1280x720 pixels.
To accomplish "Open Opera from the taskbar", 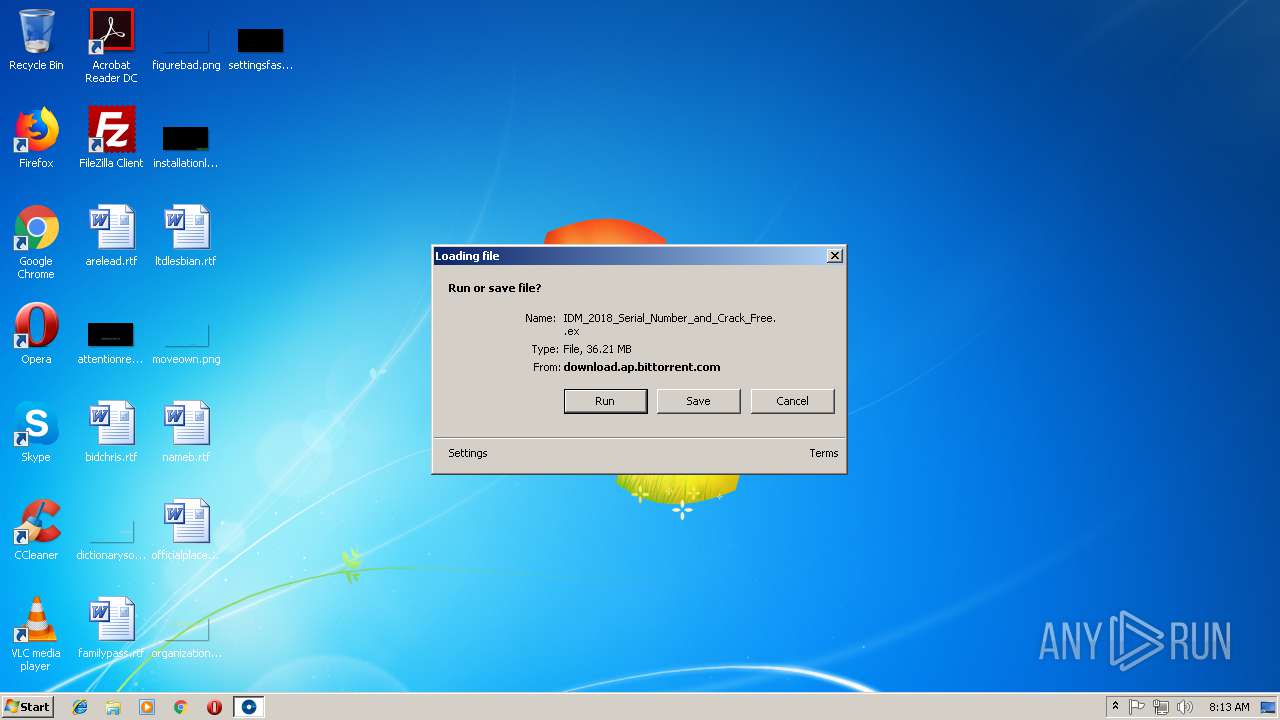I will point(214,707).
